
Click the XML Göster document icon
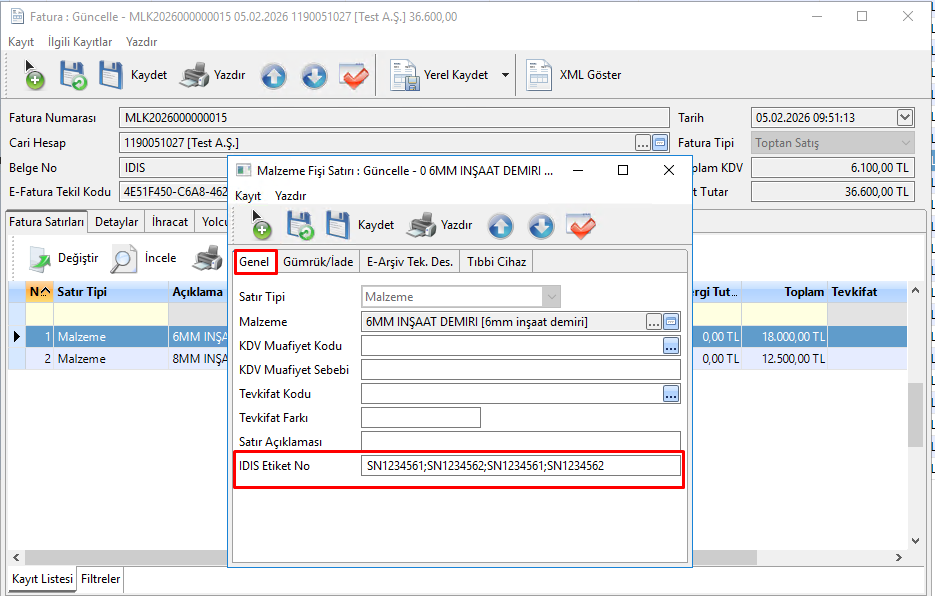coord(539,75)
